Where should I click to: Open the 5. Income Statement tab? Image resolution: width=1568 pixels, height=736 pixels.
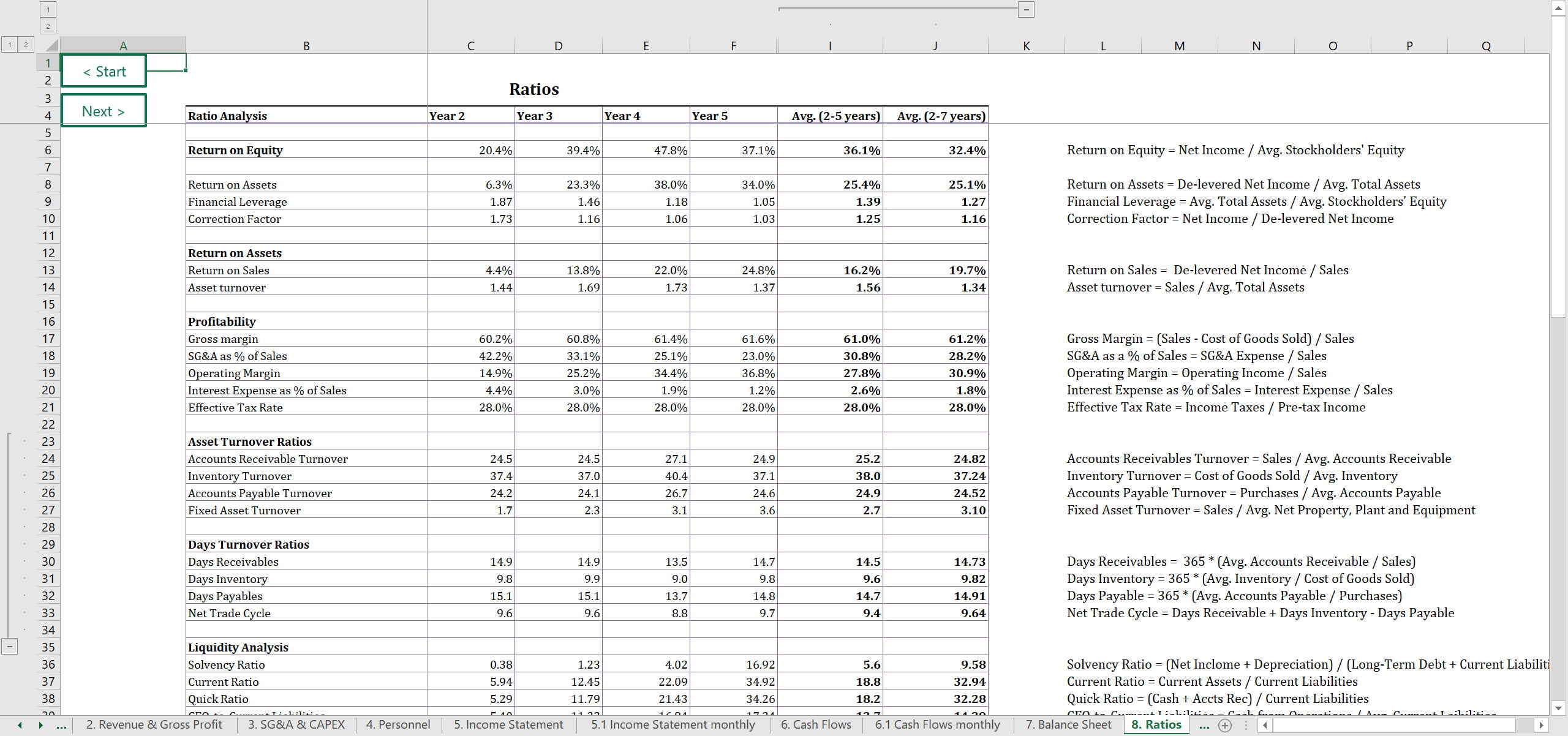508,725
